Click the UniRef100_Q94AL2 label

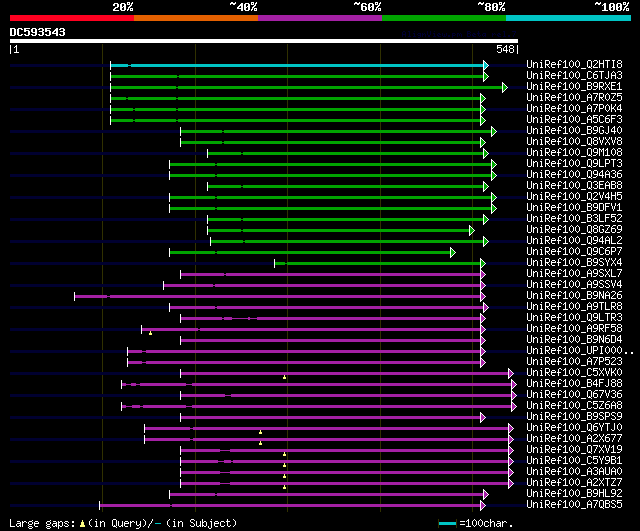[574, 241]
